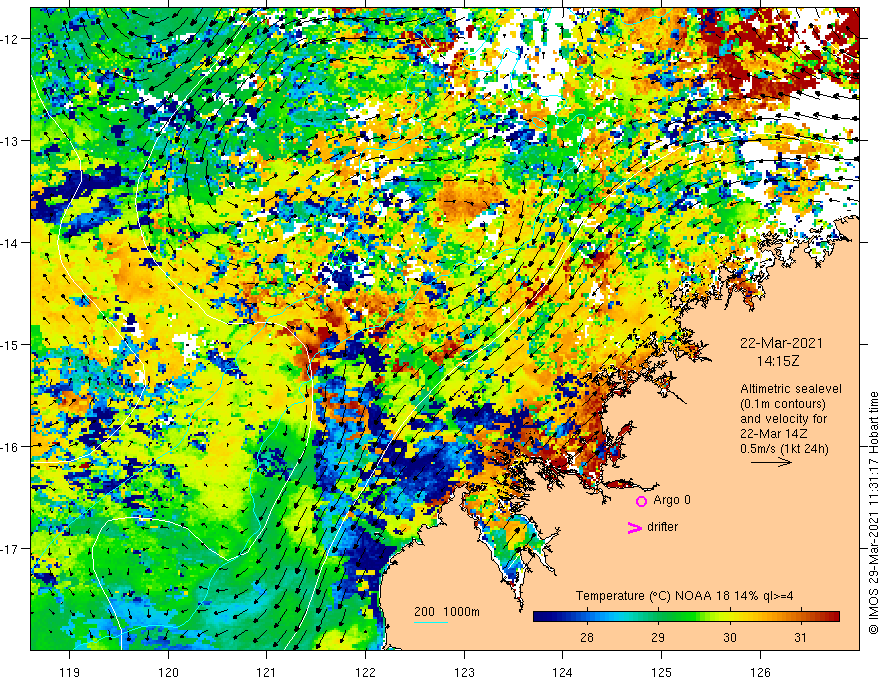Screen dimensions: 880x680
Task: Click the '126' longitude axis label
Action: click(x=760, y=672)
